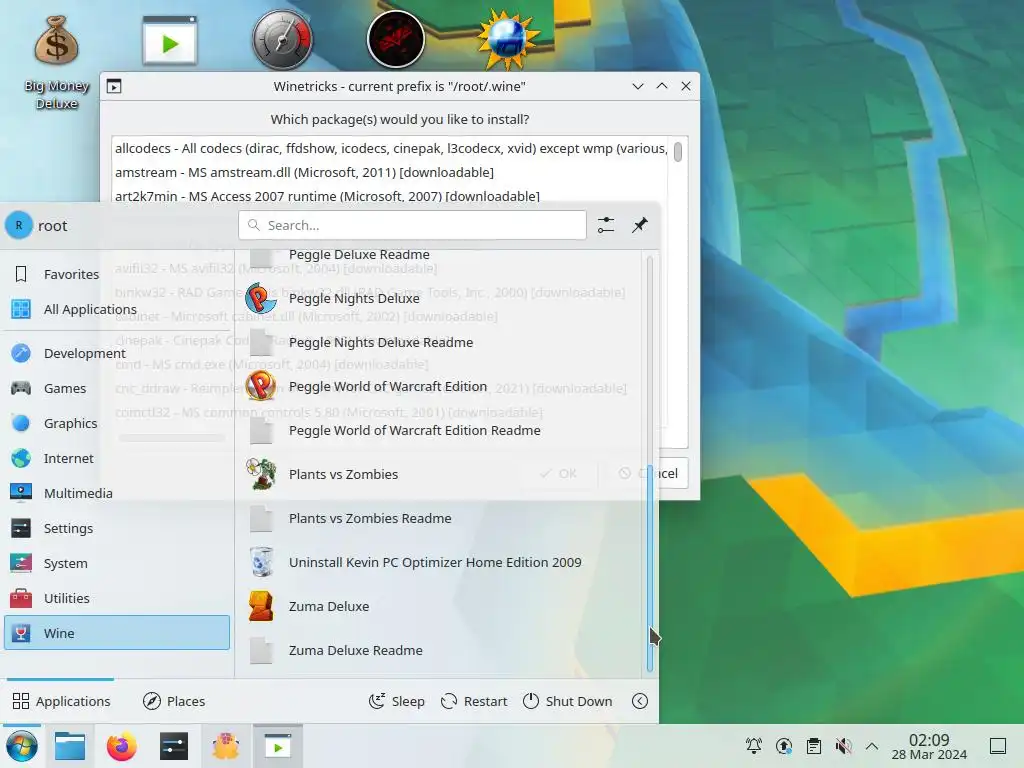Select All Applications category
The image size is (1024, 768).
click(x=117, y=309)
